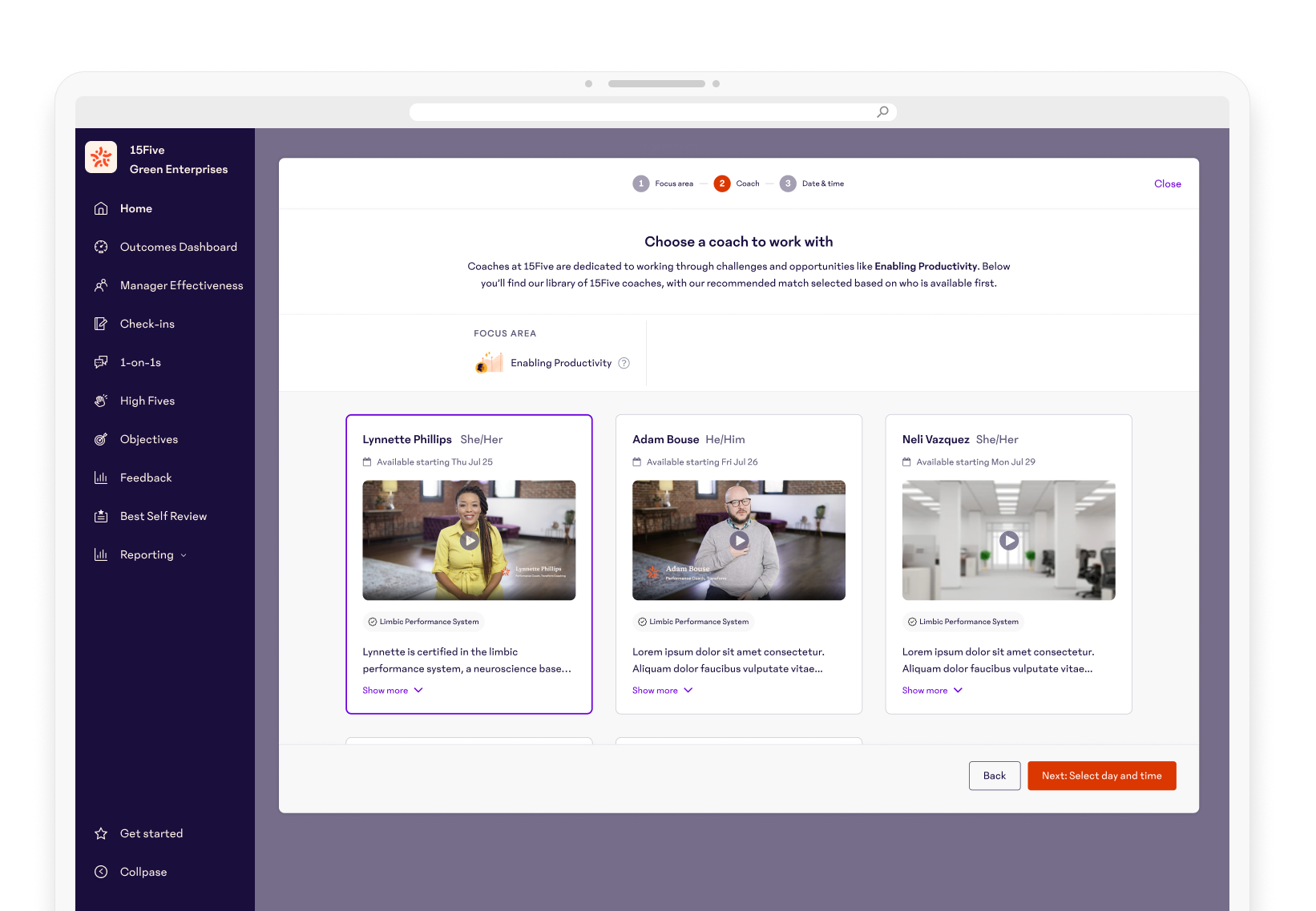Viewport: 1316px width, 911px height.
Task: Select Adam Bouse name heading
Action: point(666,440)
